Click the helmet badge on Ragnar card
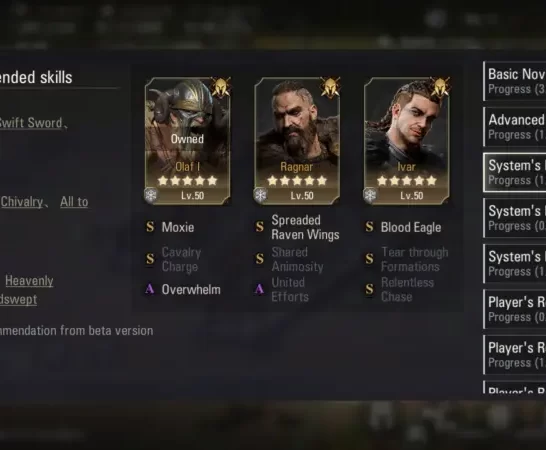The height and width of the screenshot is (450, 546). (x=330, y=87)
